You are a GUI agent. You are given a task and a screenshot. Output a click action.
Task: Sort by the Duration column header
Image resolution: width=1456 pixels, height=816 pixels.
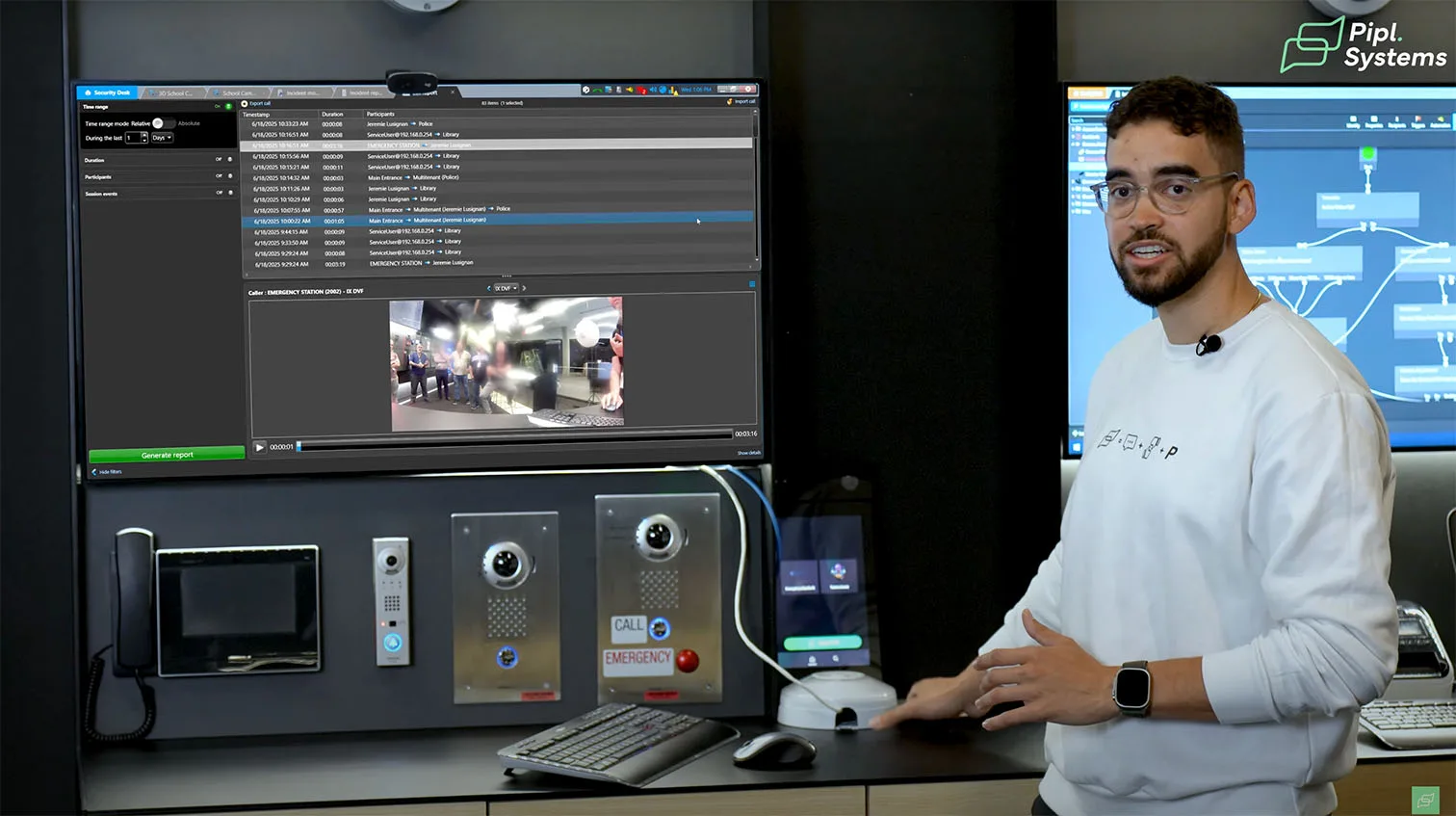332,114
